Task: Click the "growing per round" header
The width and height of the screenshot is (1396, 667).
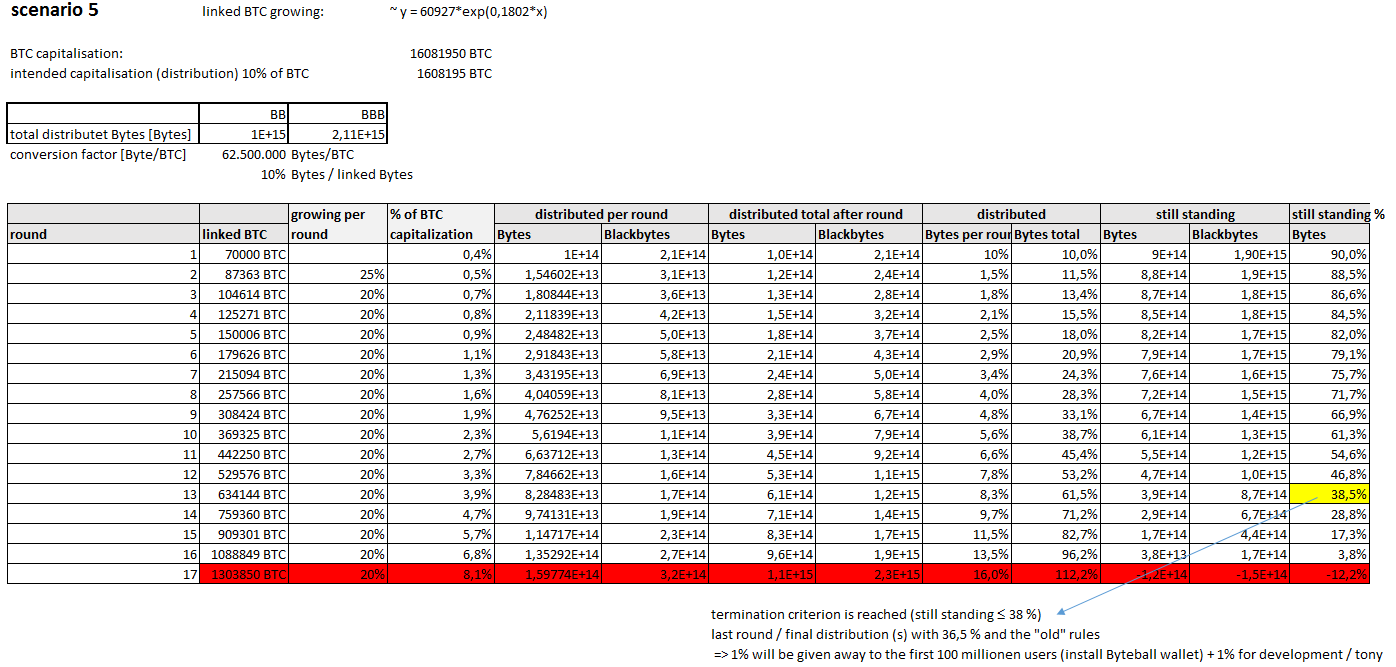Action: click(338, 224)
